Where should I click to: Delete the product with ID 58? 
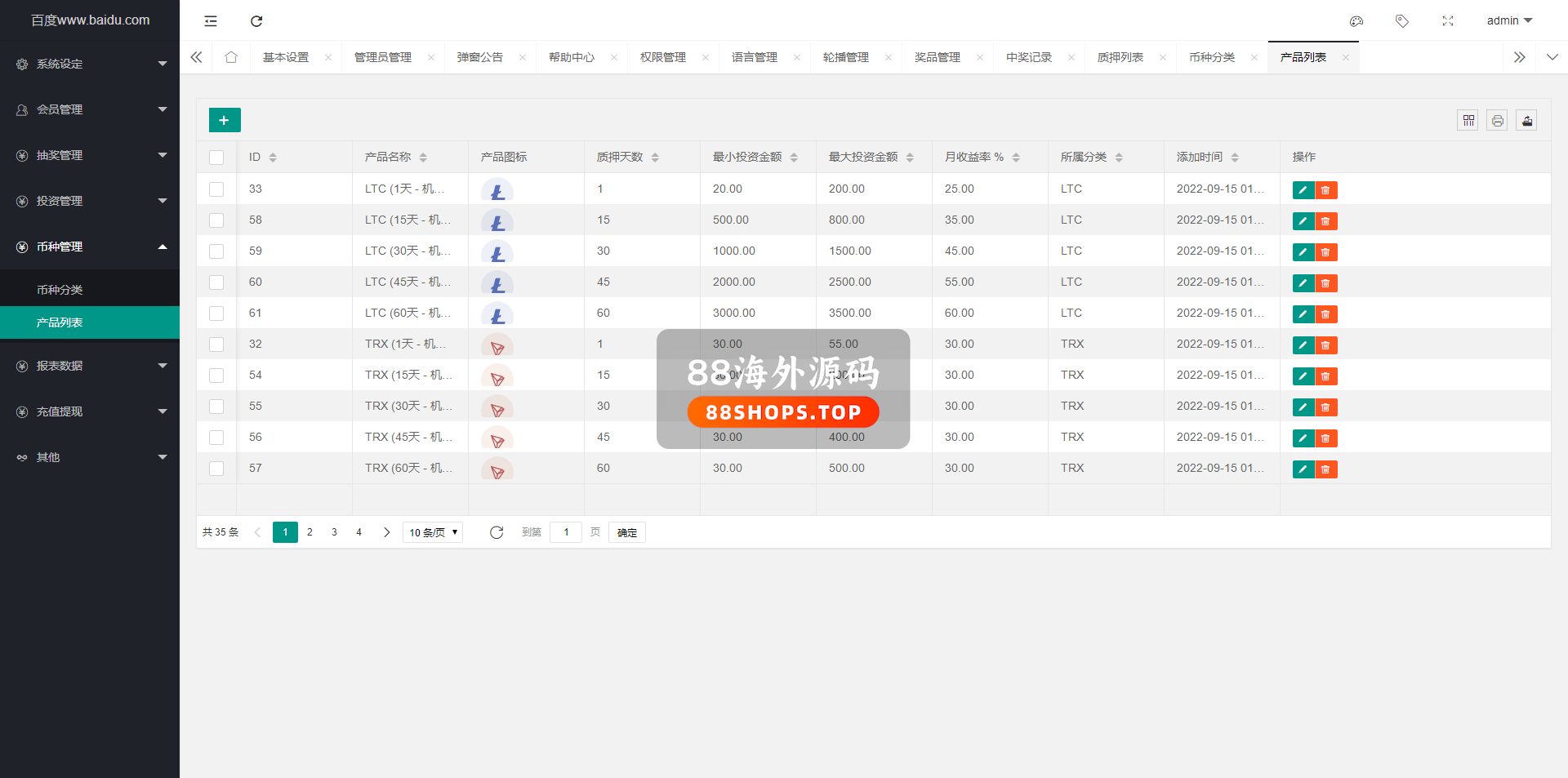[1325, 221]
